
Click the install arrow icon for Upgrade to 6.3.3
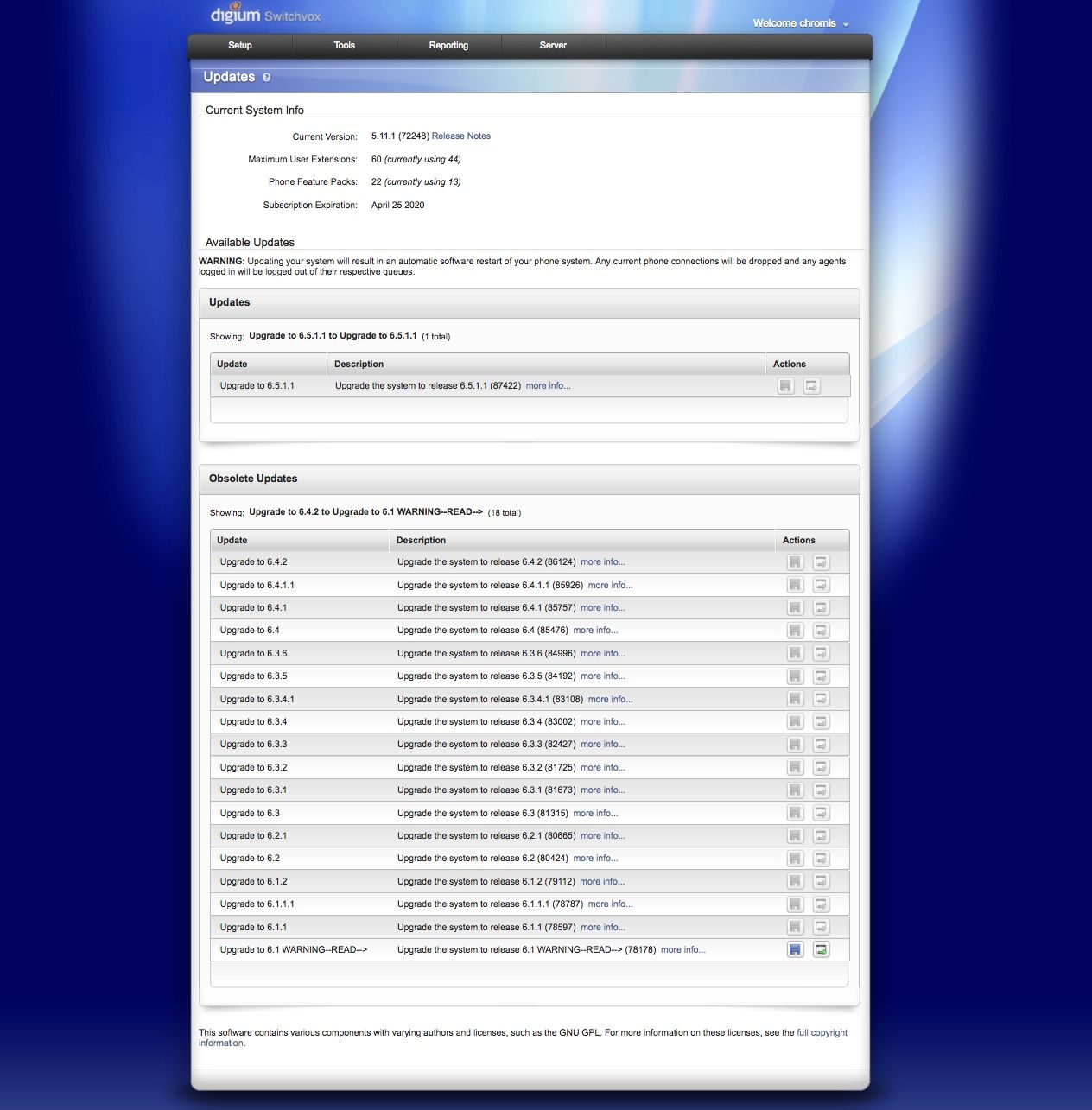click(822, 745)
